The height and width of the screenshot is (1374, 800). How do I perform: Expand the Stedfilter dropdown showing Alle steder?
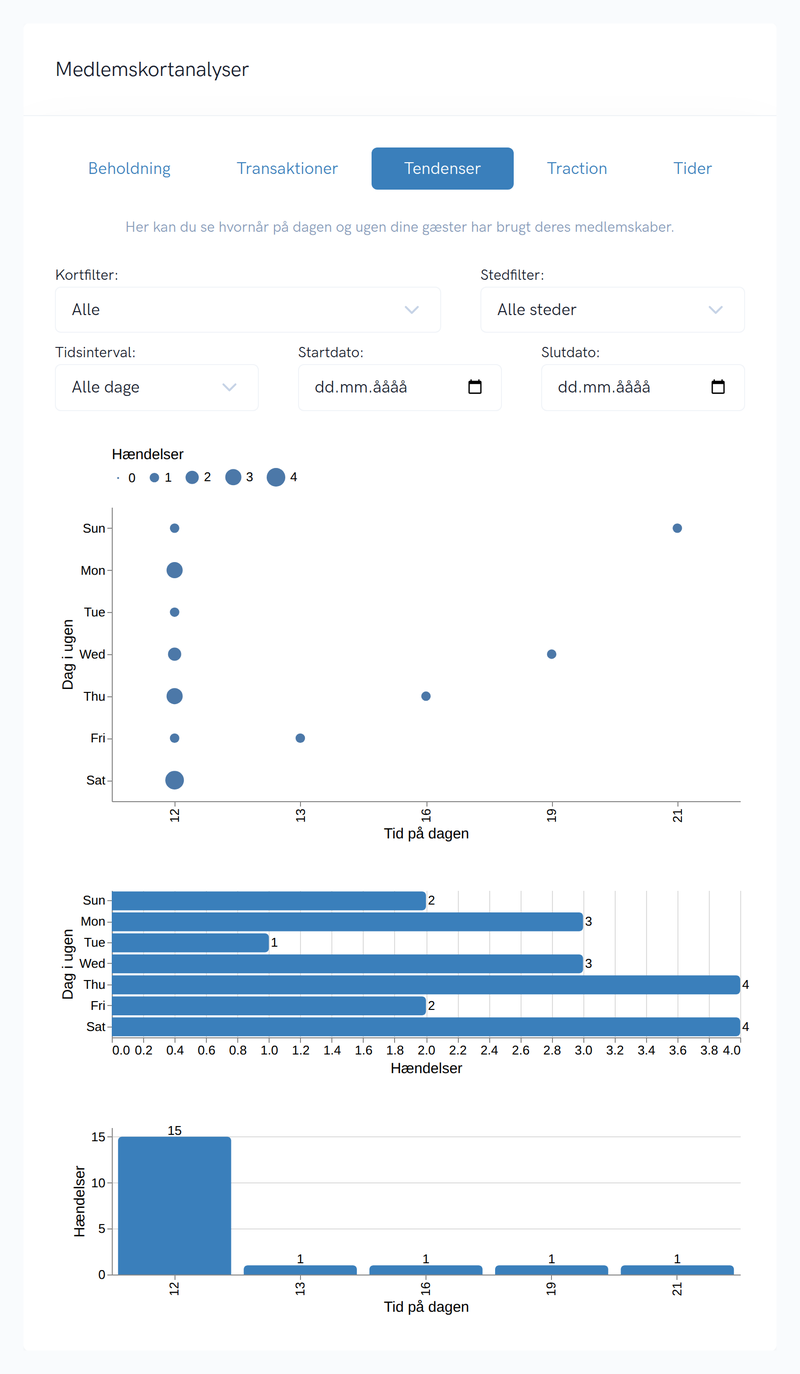coord(613,310)
